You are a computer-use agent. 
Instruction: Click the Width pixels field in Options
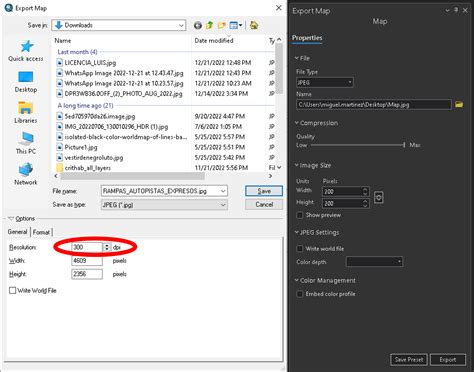pyautogui.click(x=87, y=261)
